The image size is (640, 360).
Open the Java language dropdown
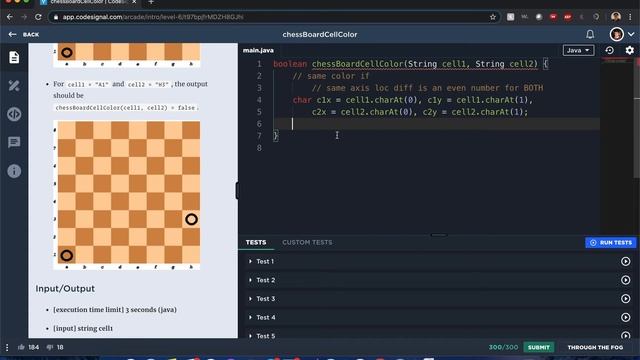[578, 50]
